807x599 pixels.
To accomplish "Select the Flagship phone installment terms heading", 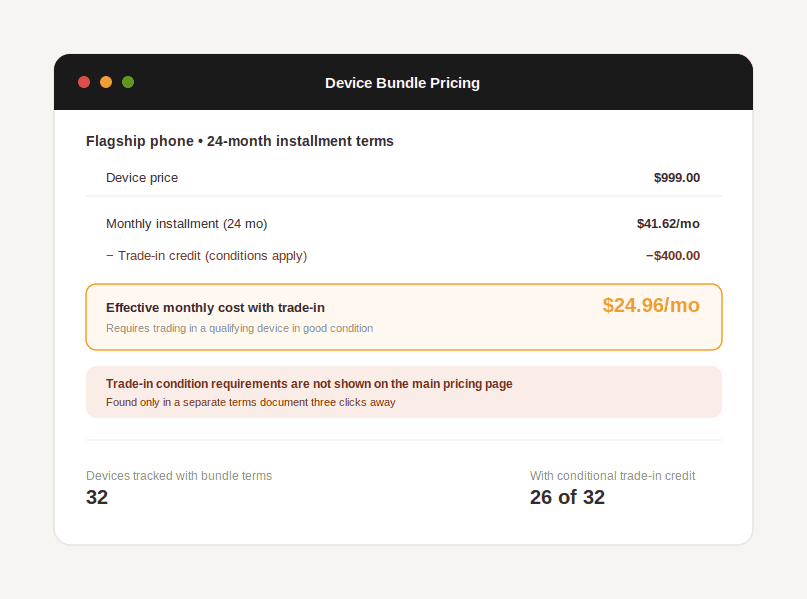I will point(240,141).
